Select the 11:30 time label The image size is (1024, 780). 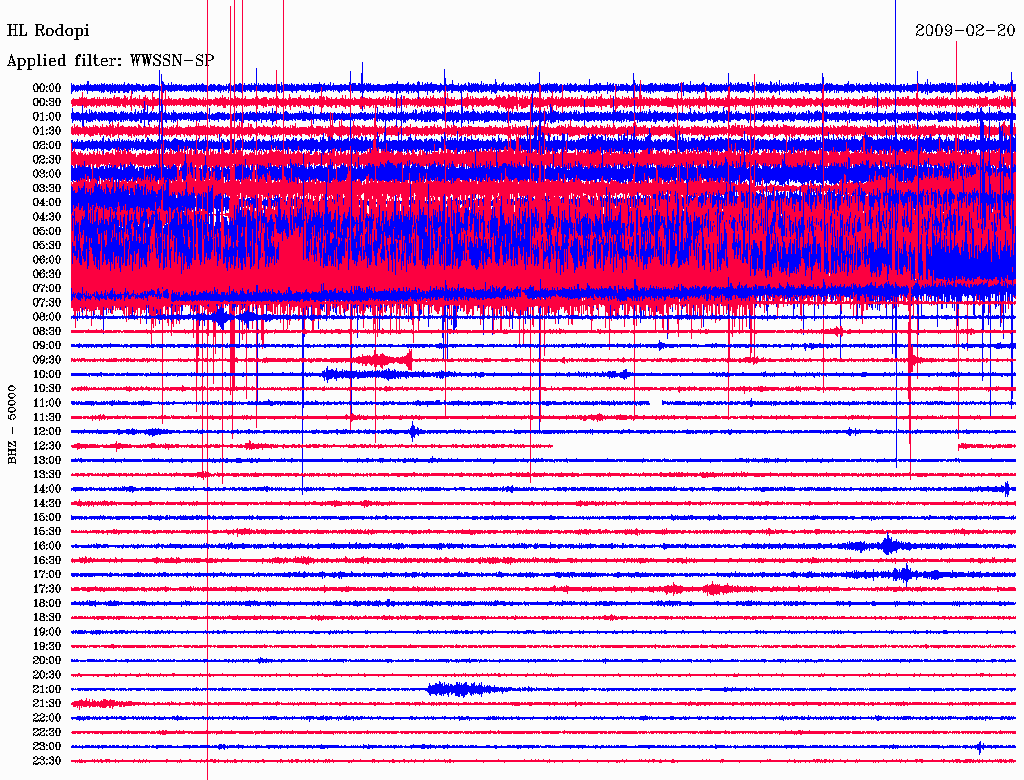tap(47, 417)
